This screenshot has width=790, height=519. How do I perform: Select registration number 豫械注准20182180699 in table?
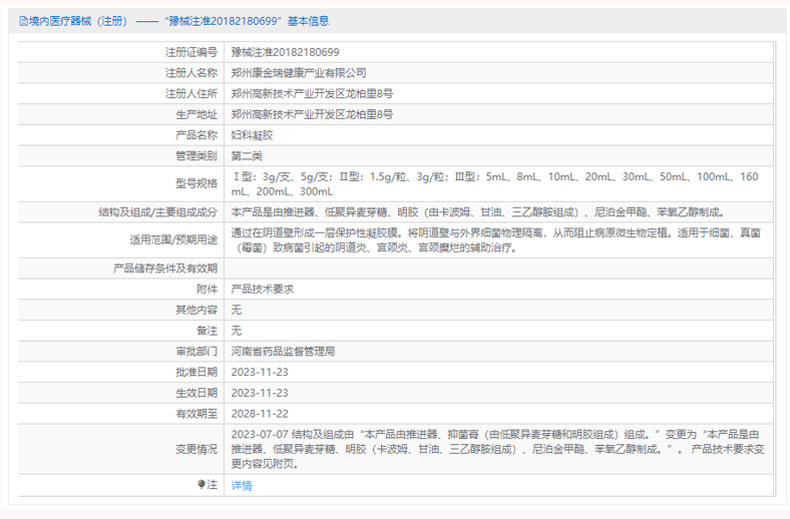point(285,51)
